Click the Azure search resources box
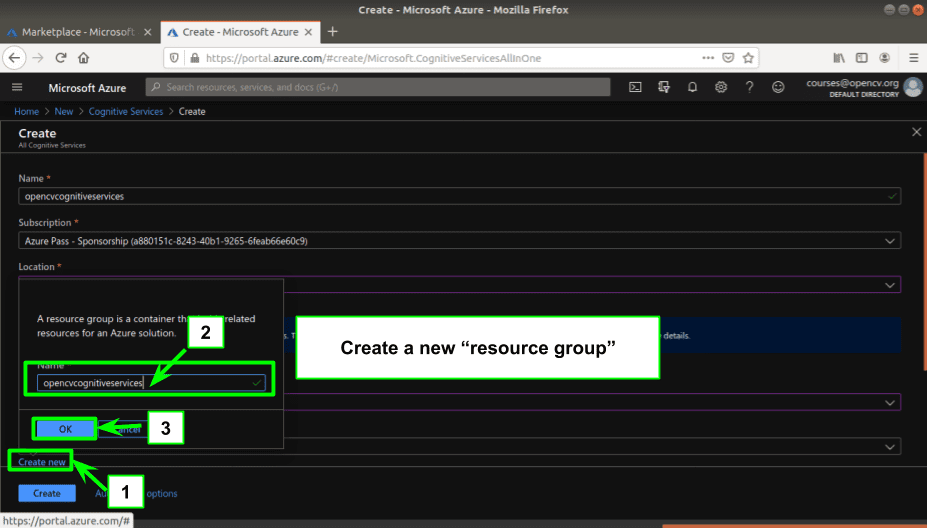 point(378,87)
